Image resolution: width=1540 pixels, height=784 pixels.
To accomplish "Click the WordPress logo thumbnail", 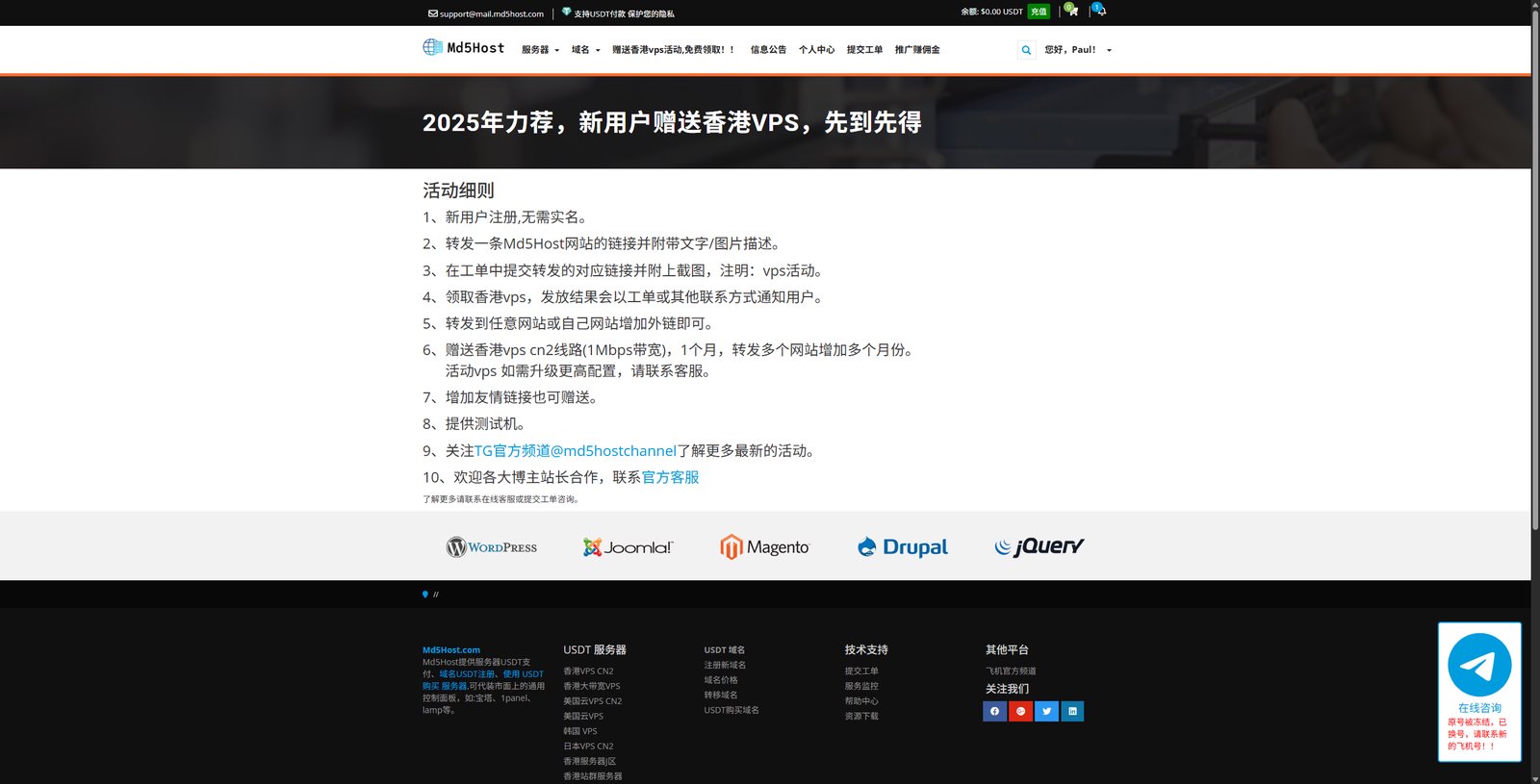I will click(491, 547).
